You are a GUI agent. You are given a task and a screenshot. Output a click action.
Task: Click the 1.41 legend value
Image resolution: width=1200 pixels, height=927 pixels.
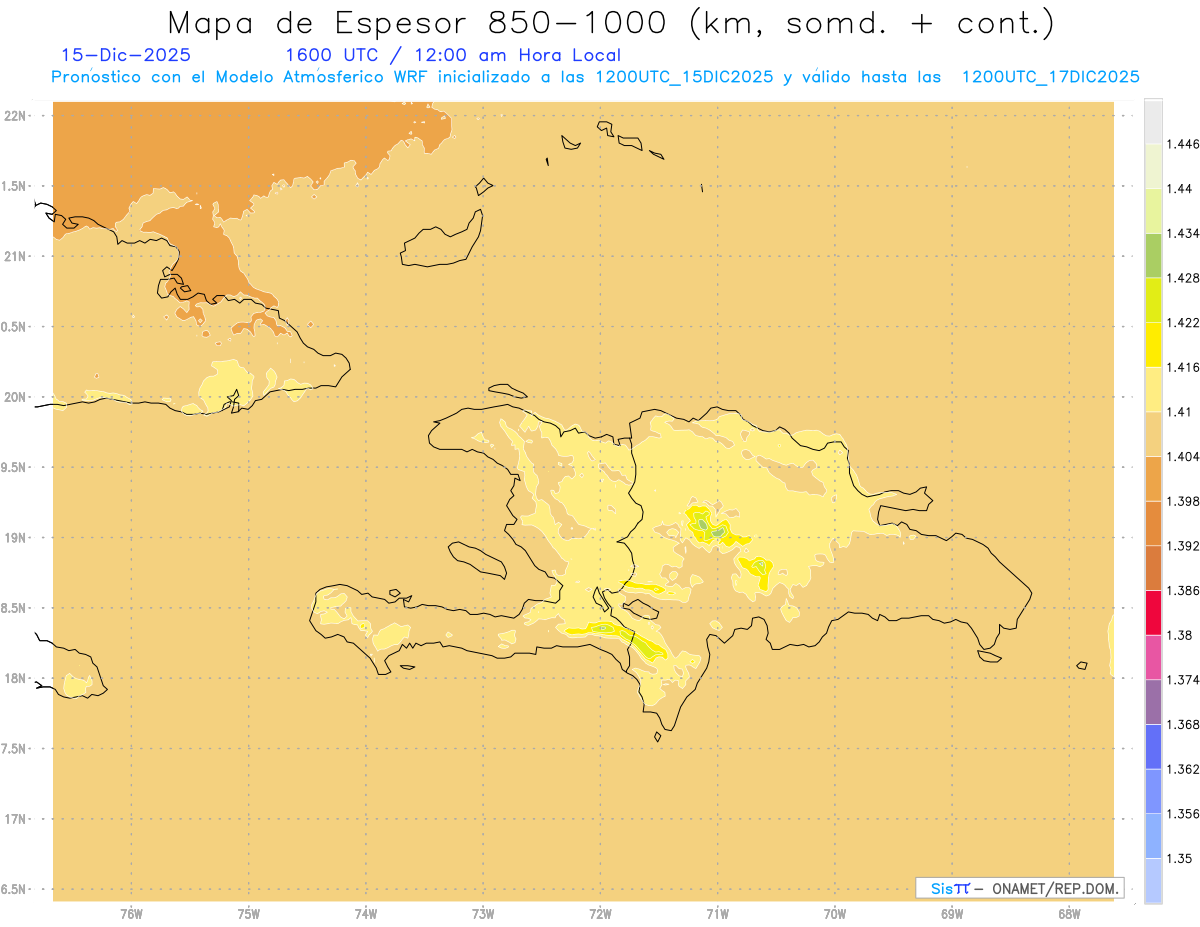coord(1180,411)
